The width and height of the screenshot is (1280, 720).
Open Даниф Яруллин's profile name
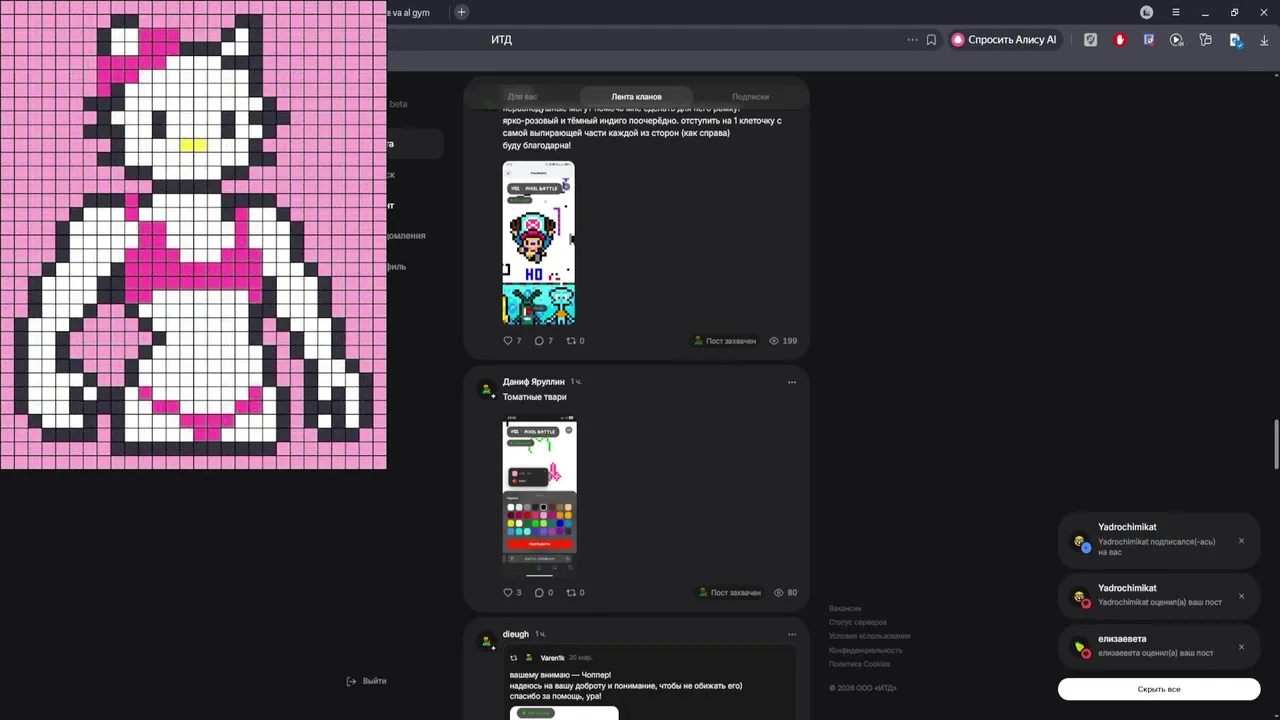pos(534,382)
